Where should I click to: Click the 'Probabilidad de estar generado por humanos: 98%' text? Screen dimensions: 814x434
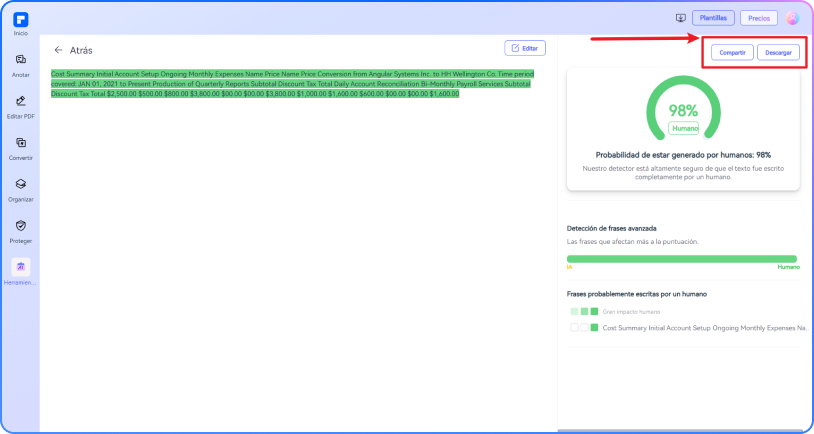click(x=683, y=155)
